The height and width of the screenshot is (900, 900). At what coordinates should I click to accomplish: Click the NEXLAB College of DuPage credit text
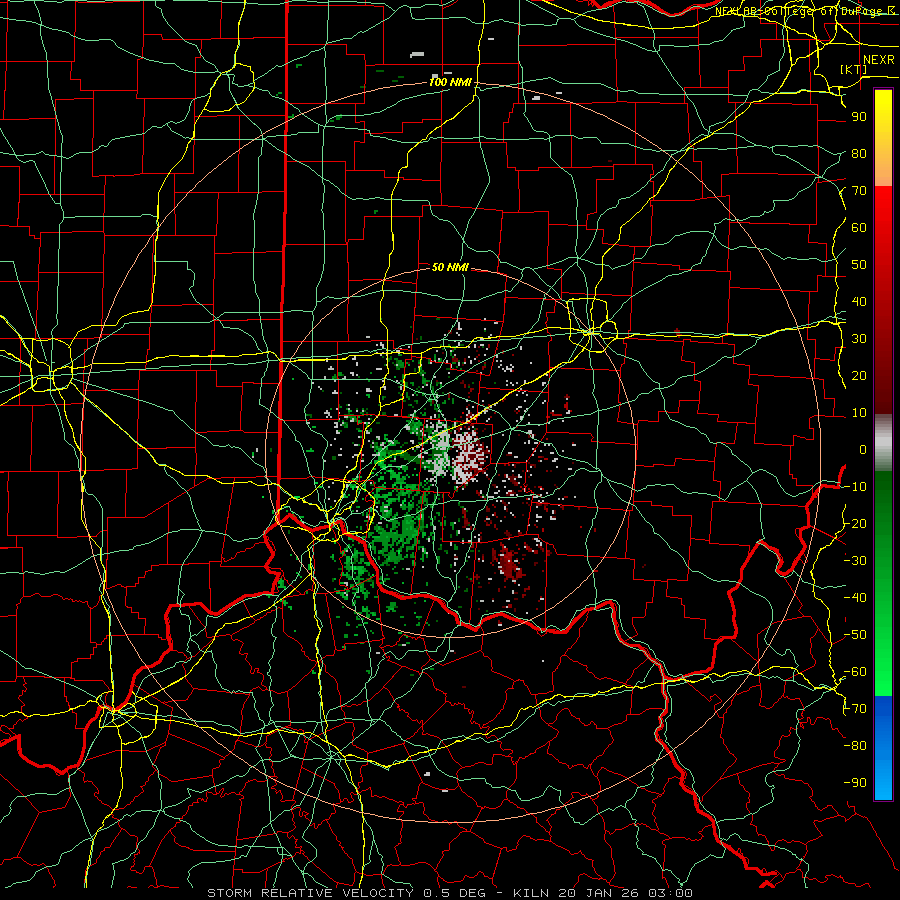[805, 11]
